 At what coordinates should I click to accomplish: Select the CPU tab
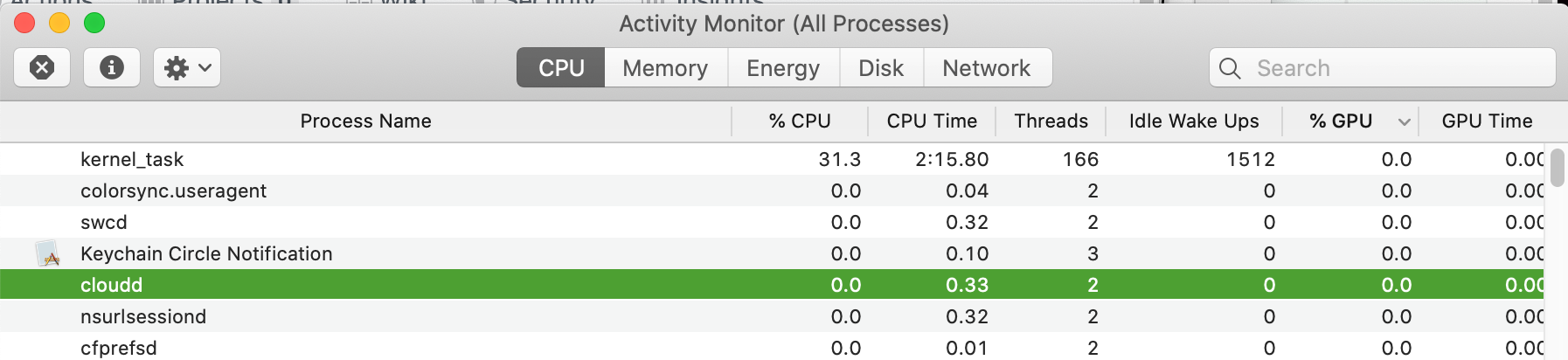tap(561, 67)
